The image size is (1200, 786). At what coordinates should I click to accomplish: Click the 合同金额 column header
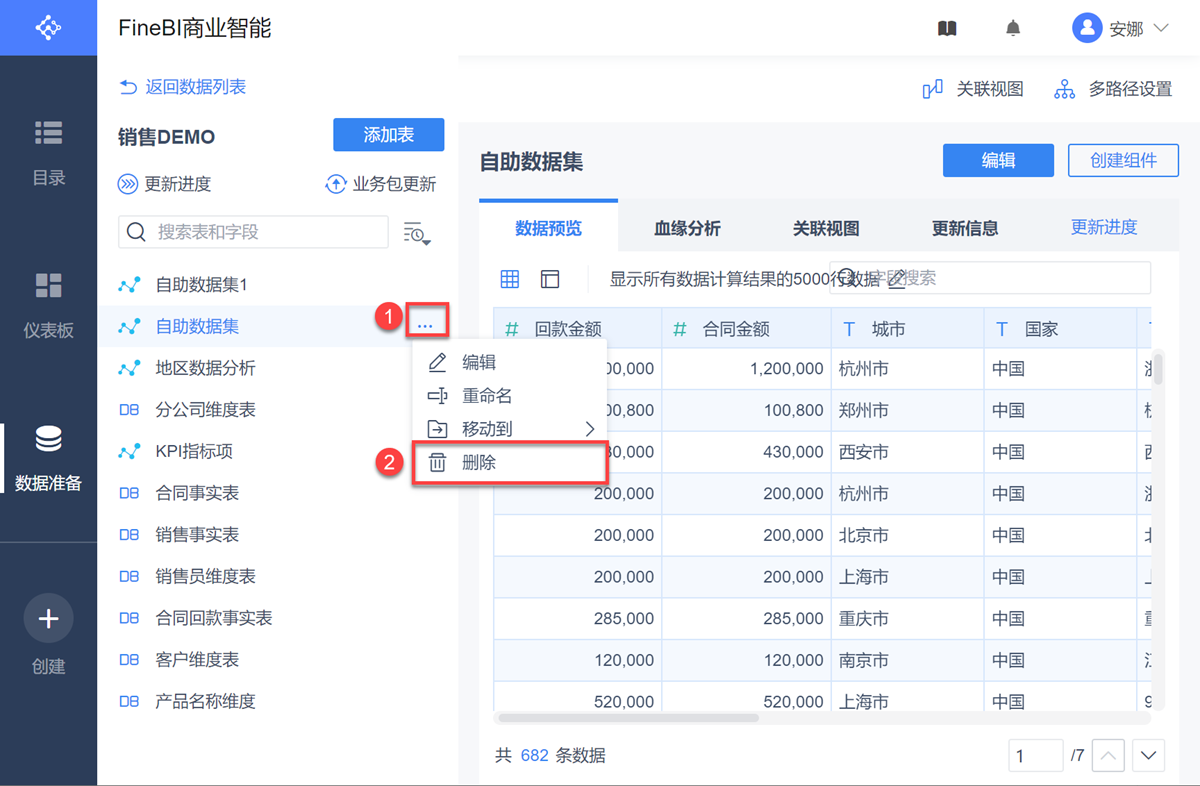[746, 328]
